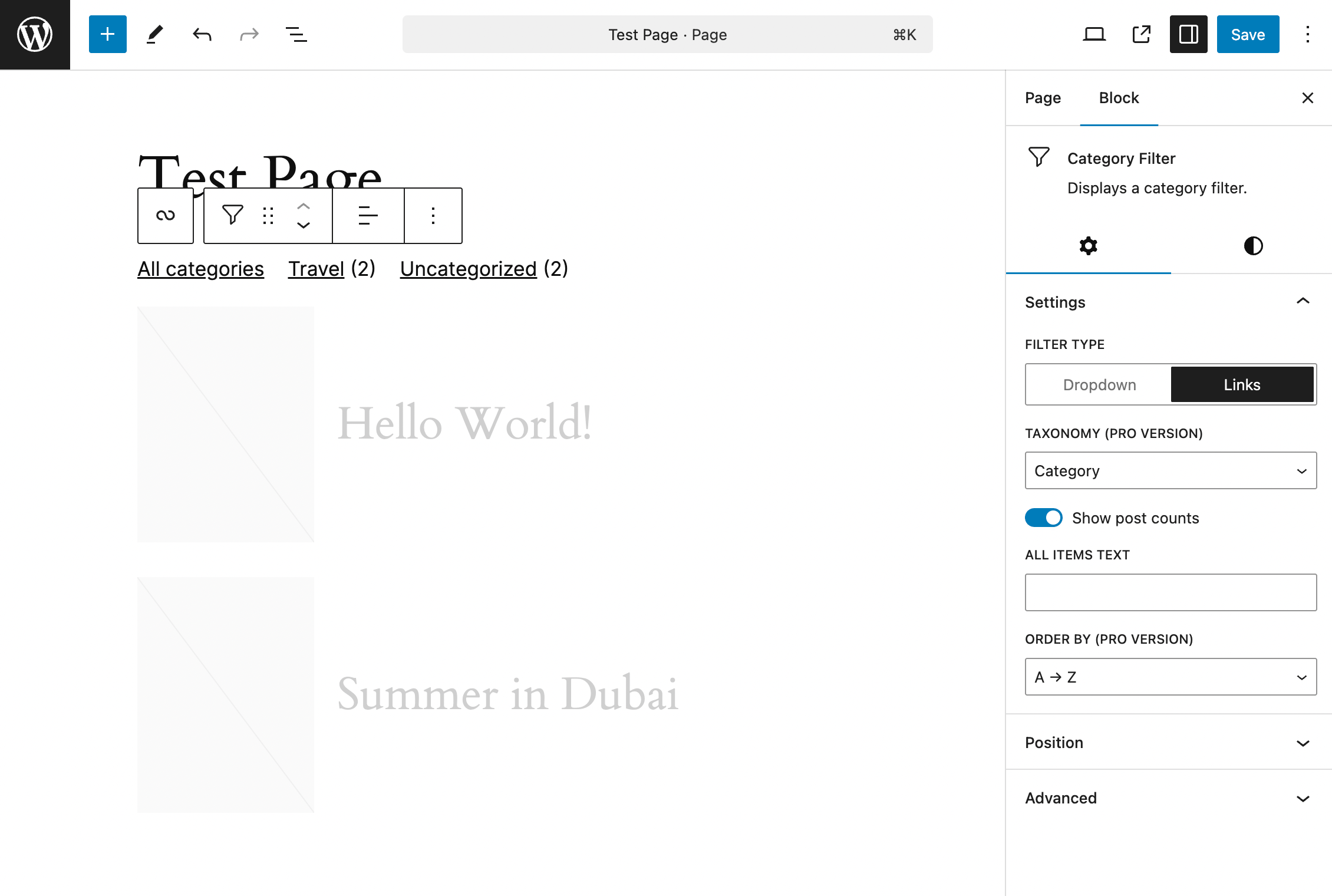The image size is (1332, 896).
Task: Click the Travel category link
Action: [x=316, y=269]
